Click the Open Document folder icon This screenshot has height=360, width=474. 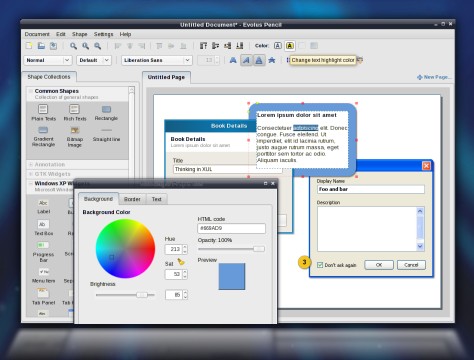[x=41, y=46]
